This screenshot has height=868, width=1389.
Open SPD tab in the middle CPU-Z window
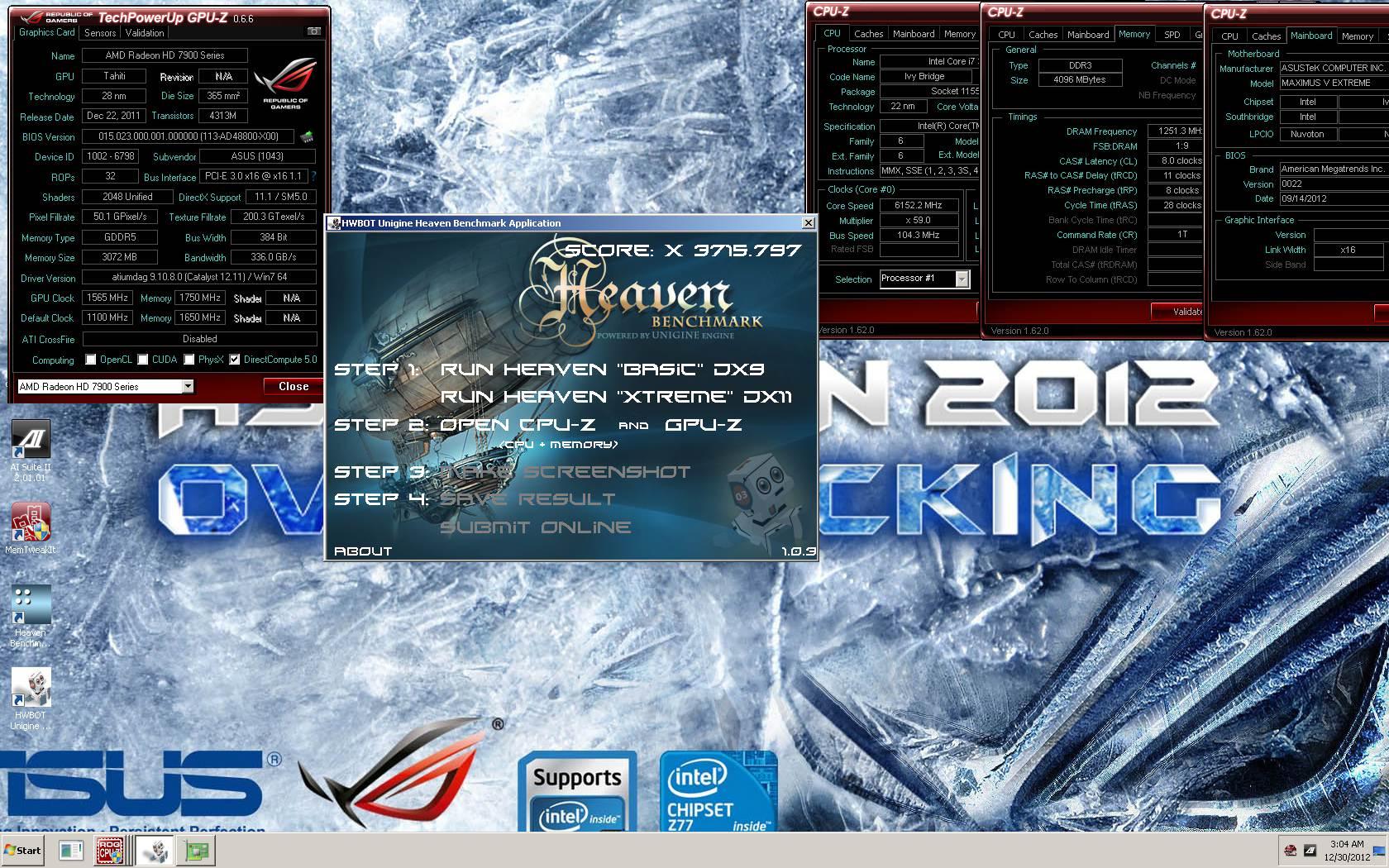point(1172,35)
